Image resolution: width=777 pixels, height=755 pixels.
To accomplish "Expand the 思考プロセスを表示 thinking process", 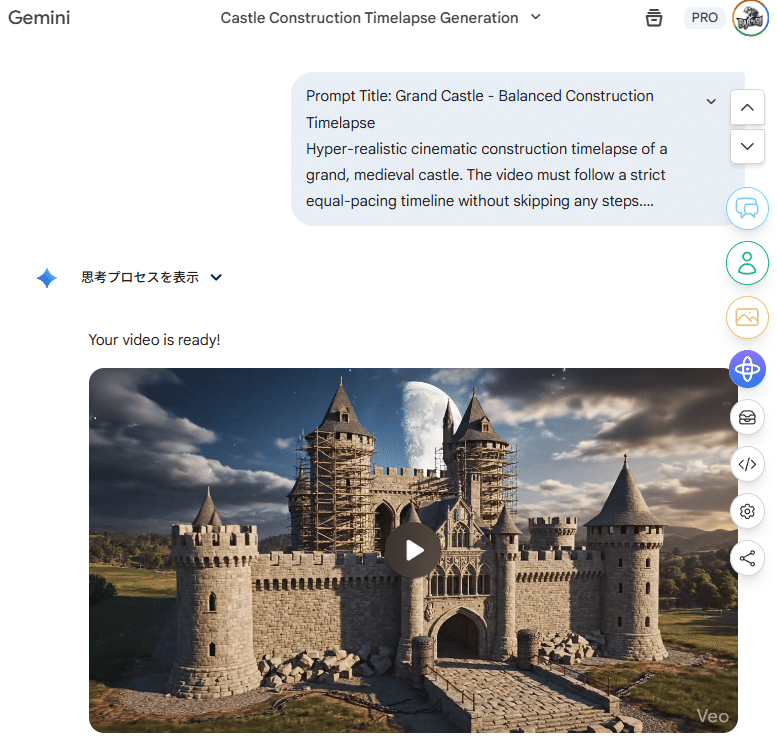I will [152, 277].
